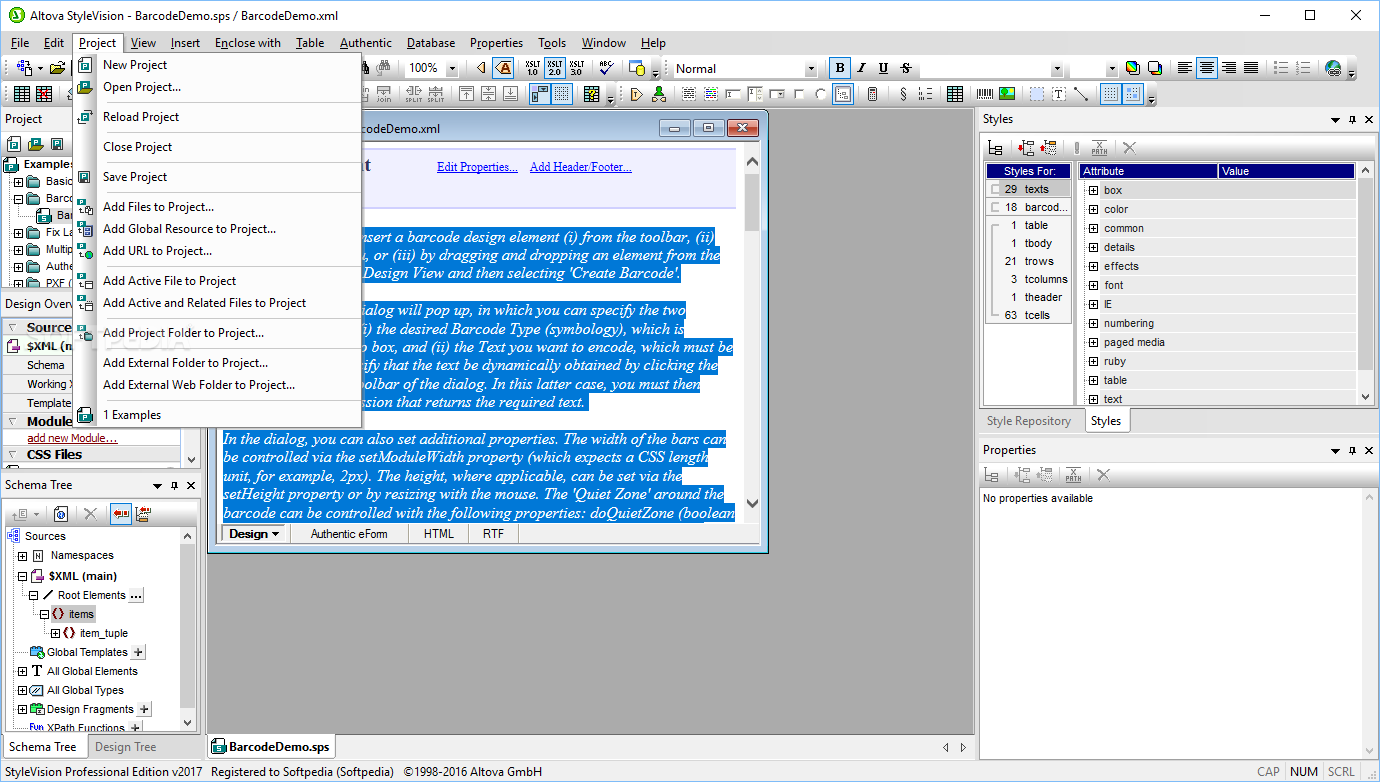The image size is (1380, 782).
Task: Add a Global Template with plus button
Action: pos(139,652)
